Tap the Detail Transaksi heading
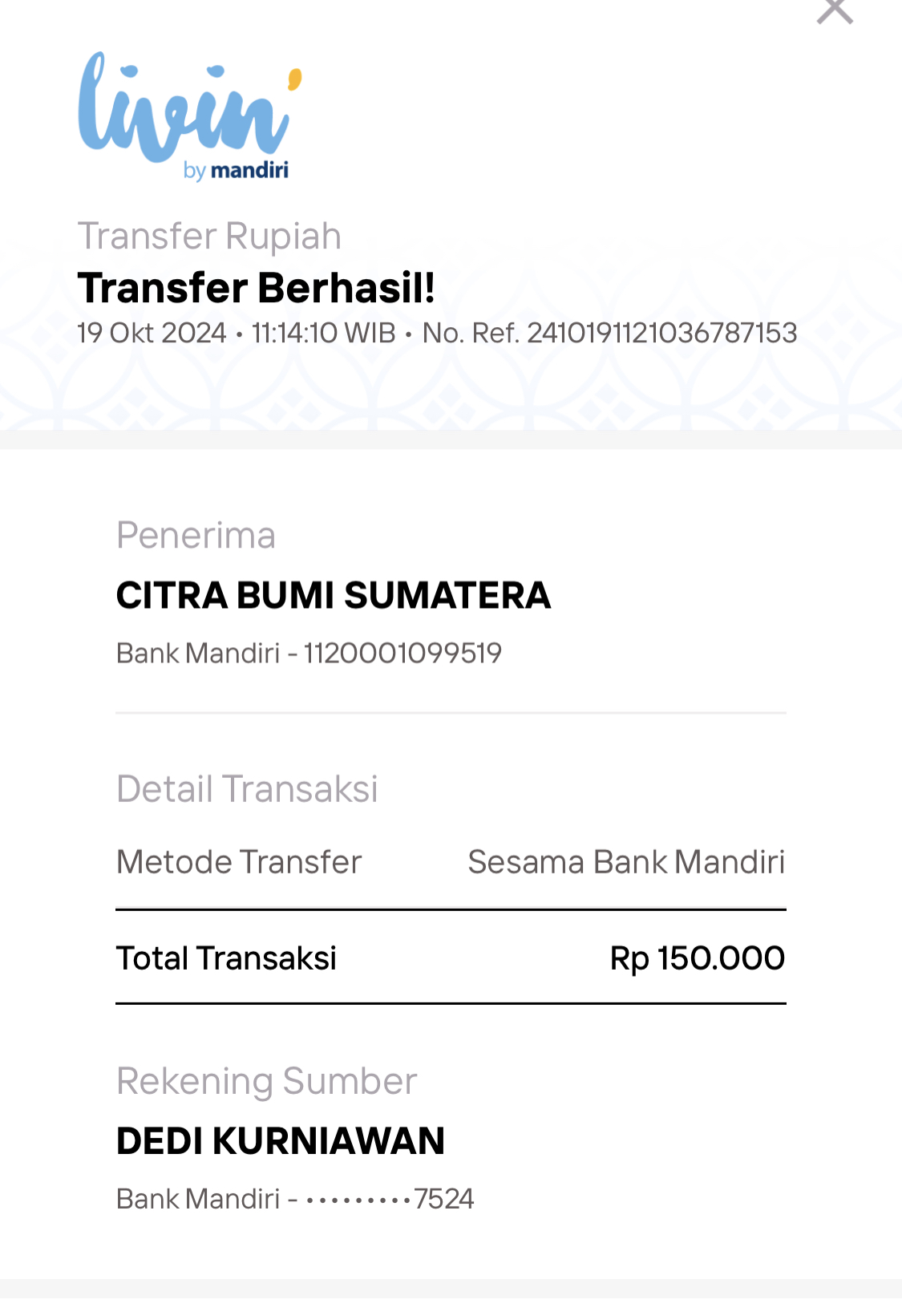The width and height of the screenshot is (902, 1316). pos(247,789)
